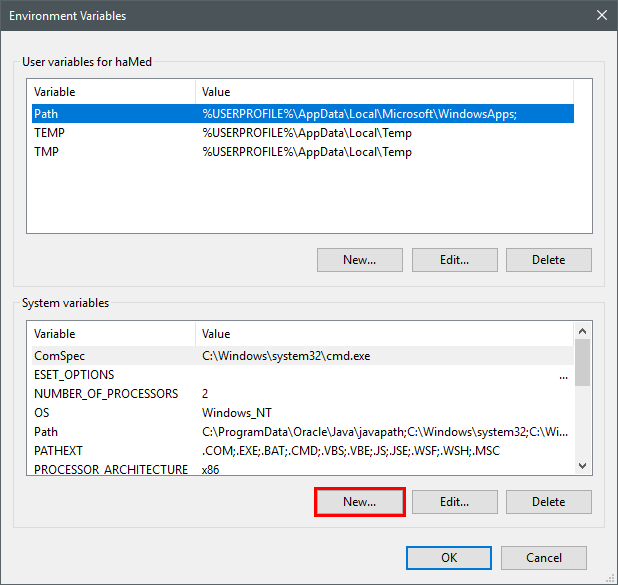The height and width of the screenshot is (585, 618).
Task: Create a new user variable
Action: (359, 260)
